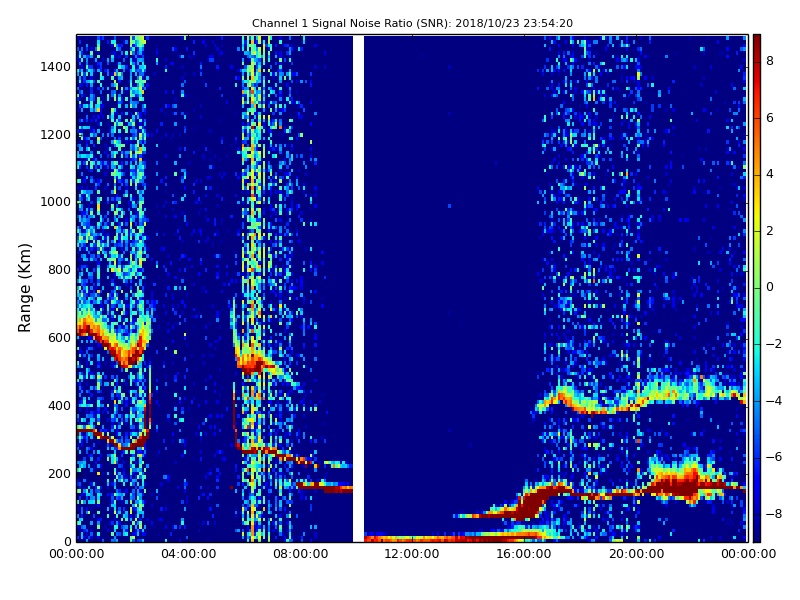
Task: Click the 20:00:00 time axis label
Action: pos(636,554)
